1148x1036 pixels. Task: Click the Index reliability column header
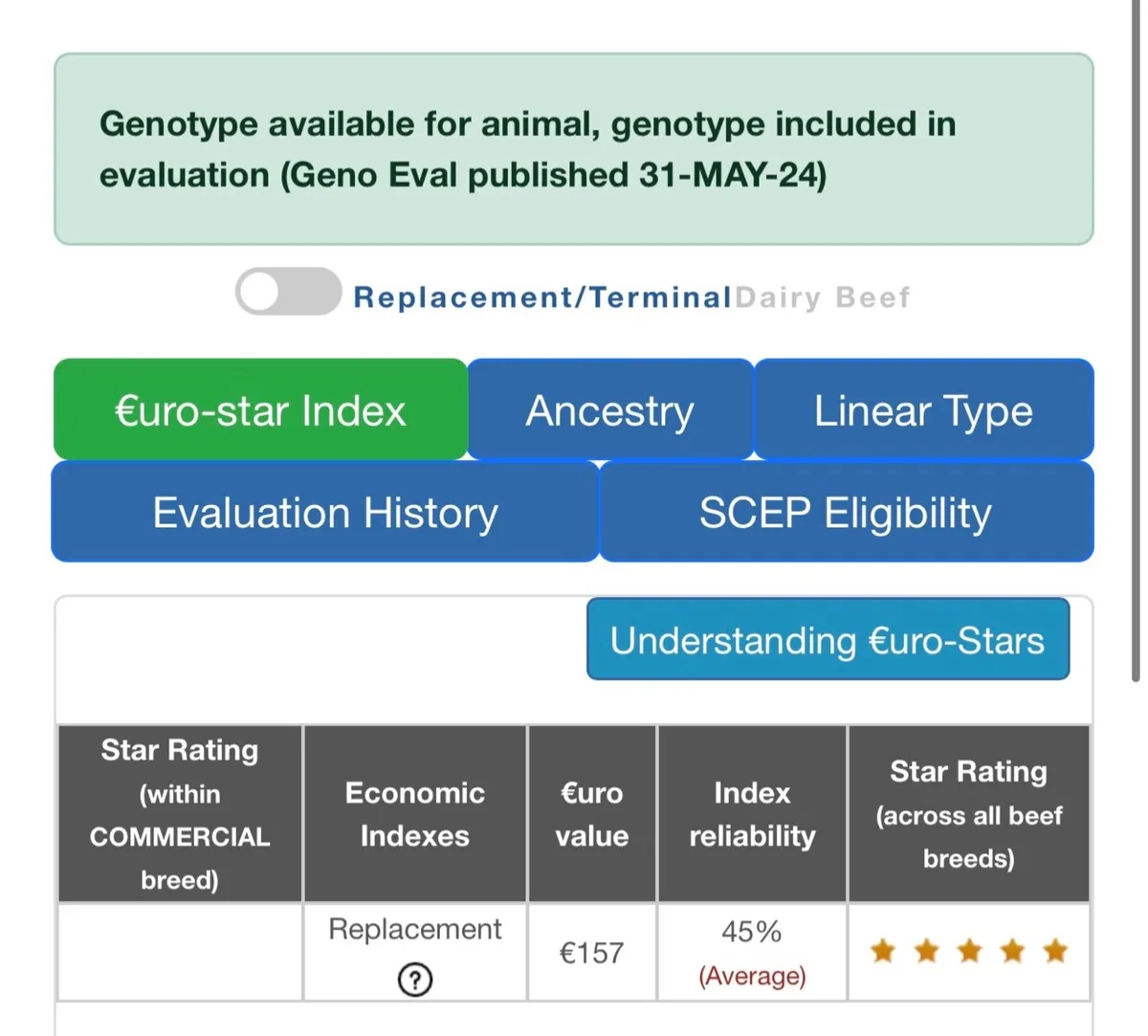click(x=752, y=814)
